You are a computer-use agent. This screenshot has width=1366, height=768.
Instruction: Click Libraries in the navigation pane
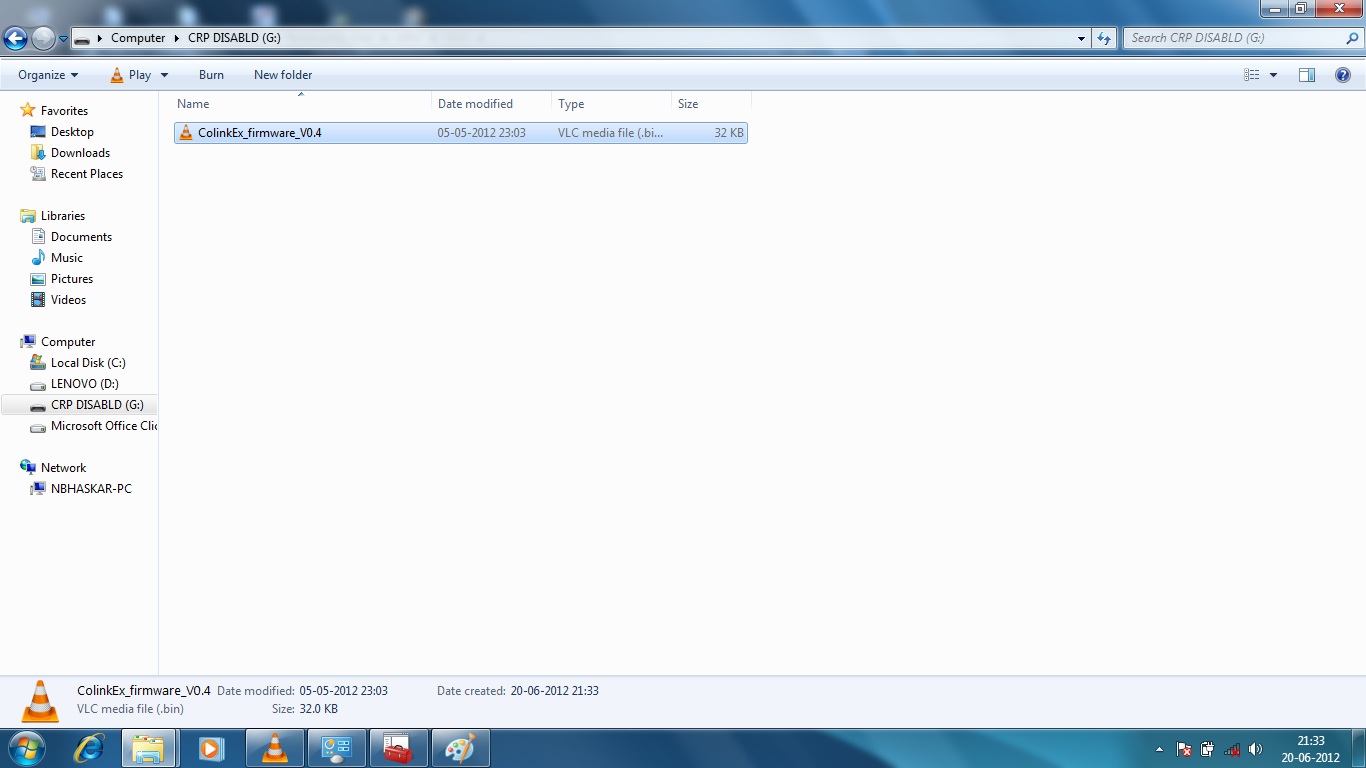point(63,216)
